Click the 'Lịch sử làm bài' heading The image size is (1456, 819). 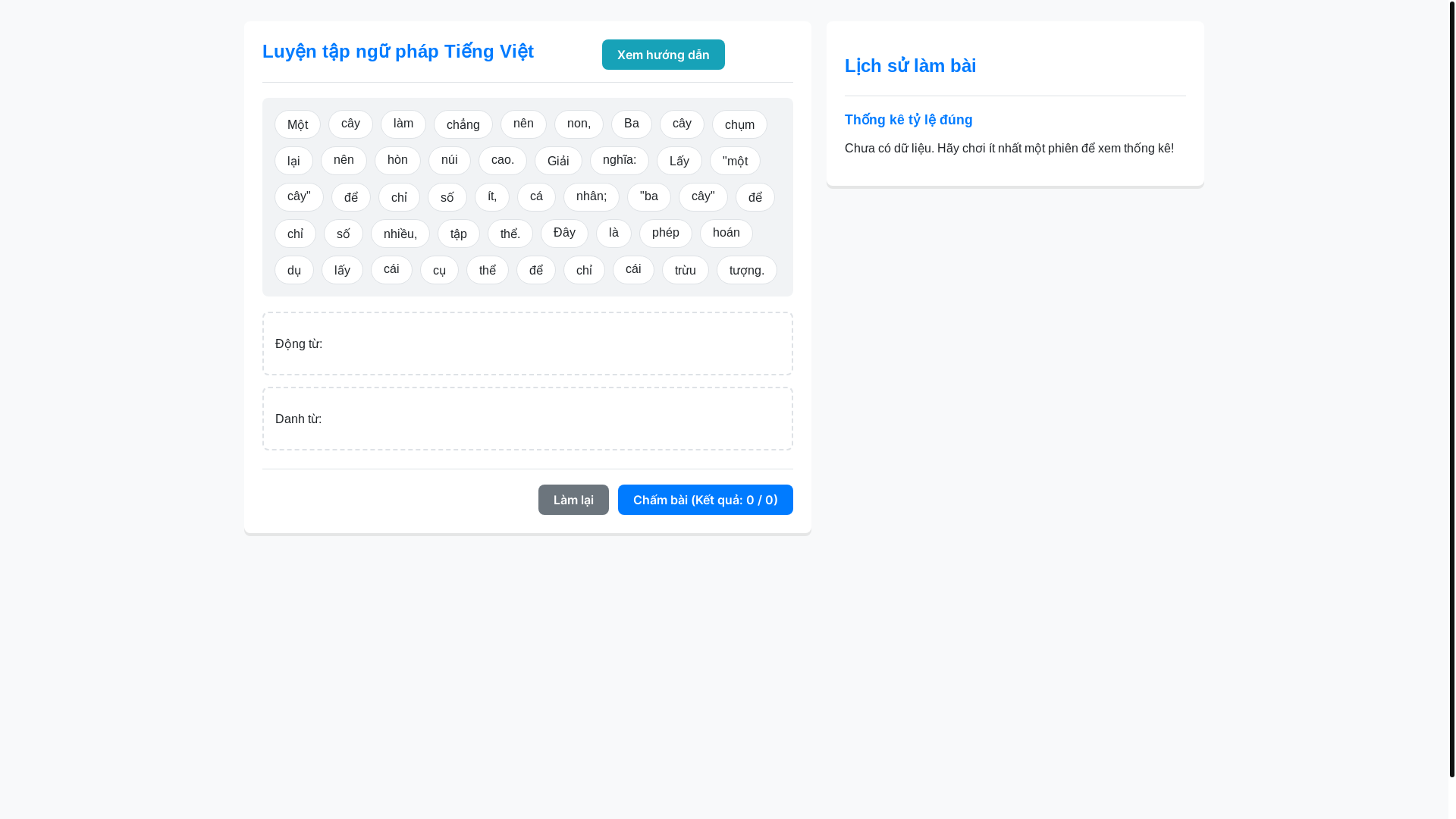coord(910,66)
